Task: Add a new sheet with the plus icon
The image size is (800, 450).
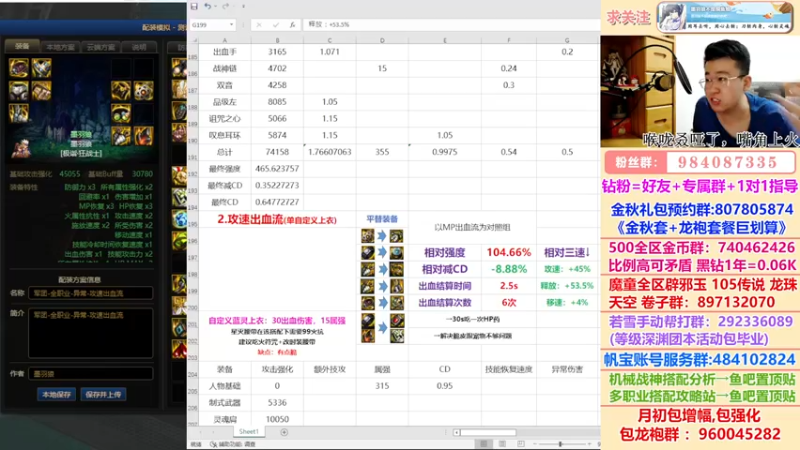Action: [x=284, y=432]
